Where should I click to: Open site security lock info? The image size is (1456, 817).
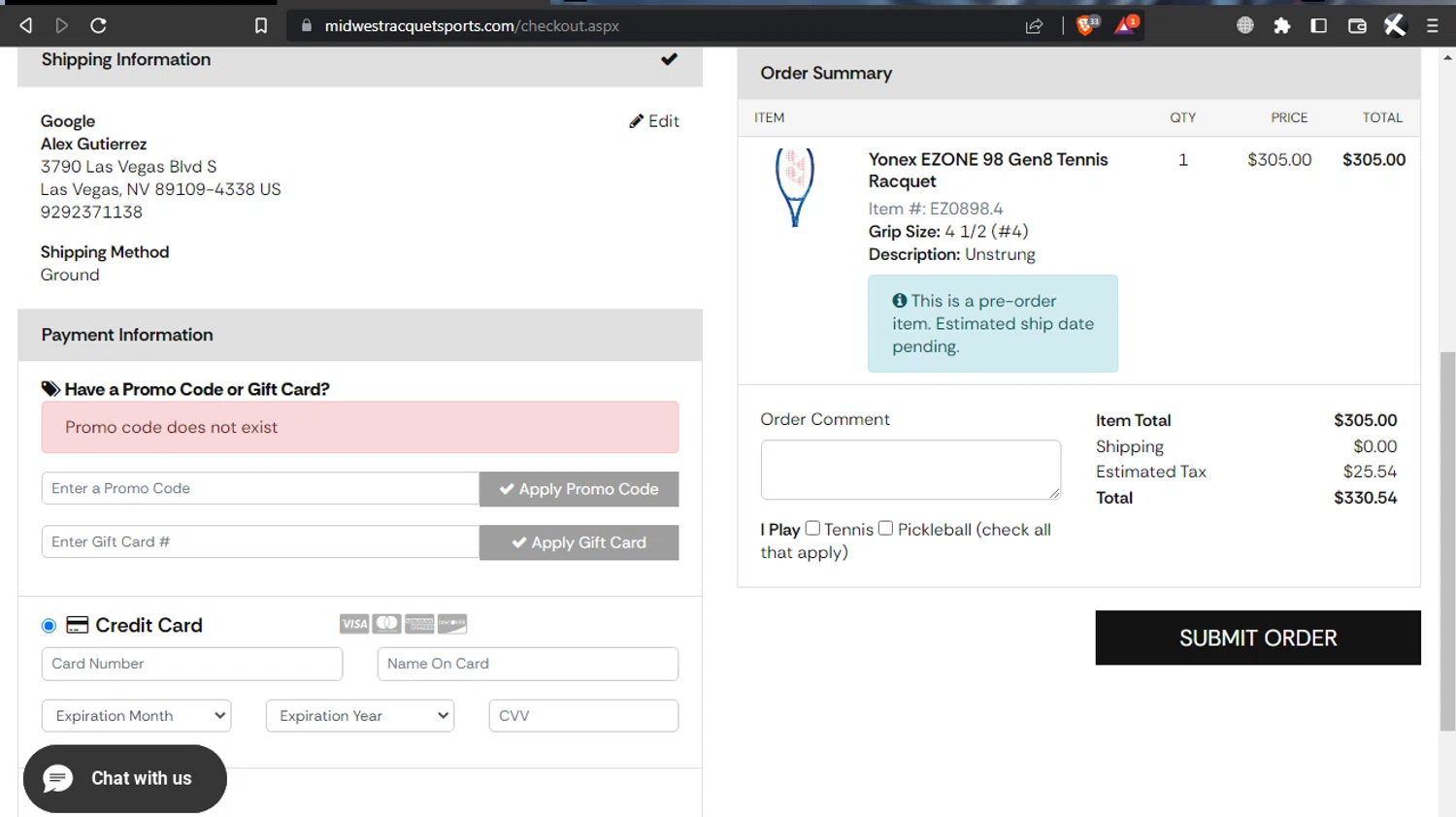307,25
